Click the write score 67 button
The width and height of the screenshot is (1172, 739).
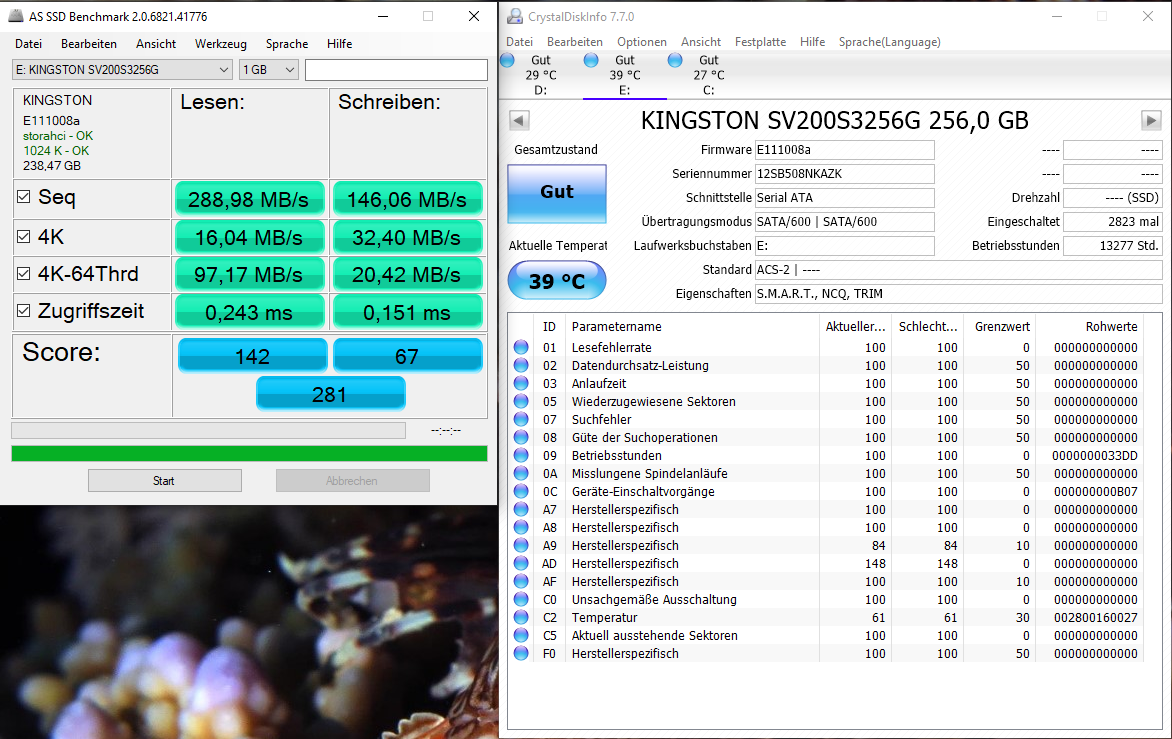point(407,356)
